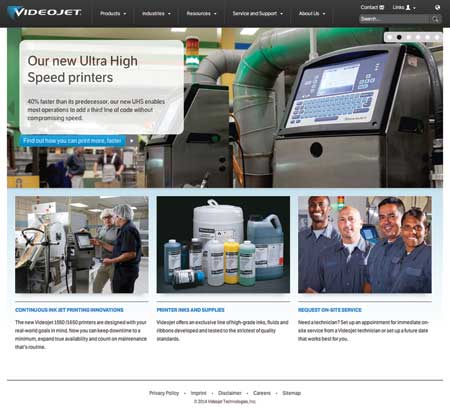The height and width of the screenshot is (408, 450).
Task: Click the Links user profile icon
Action: coord(408,7)
